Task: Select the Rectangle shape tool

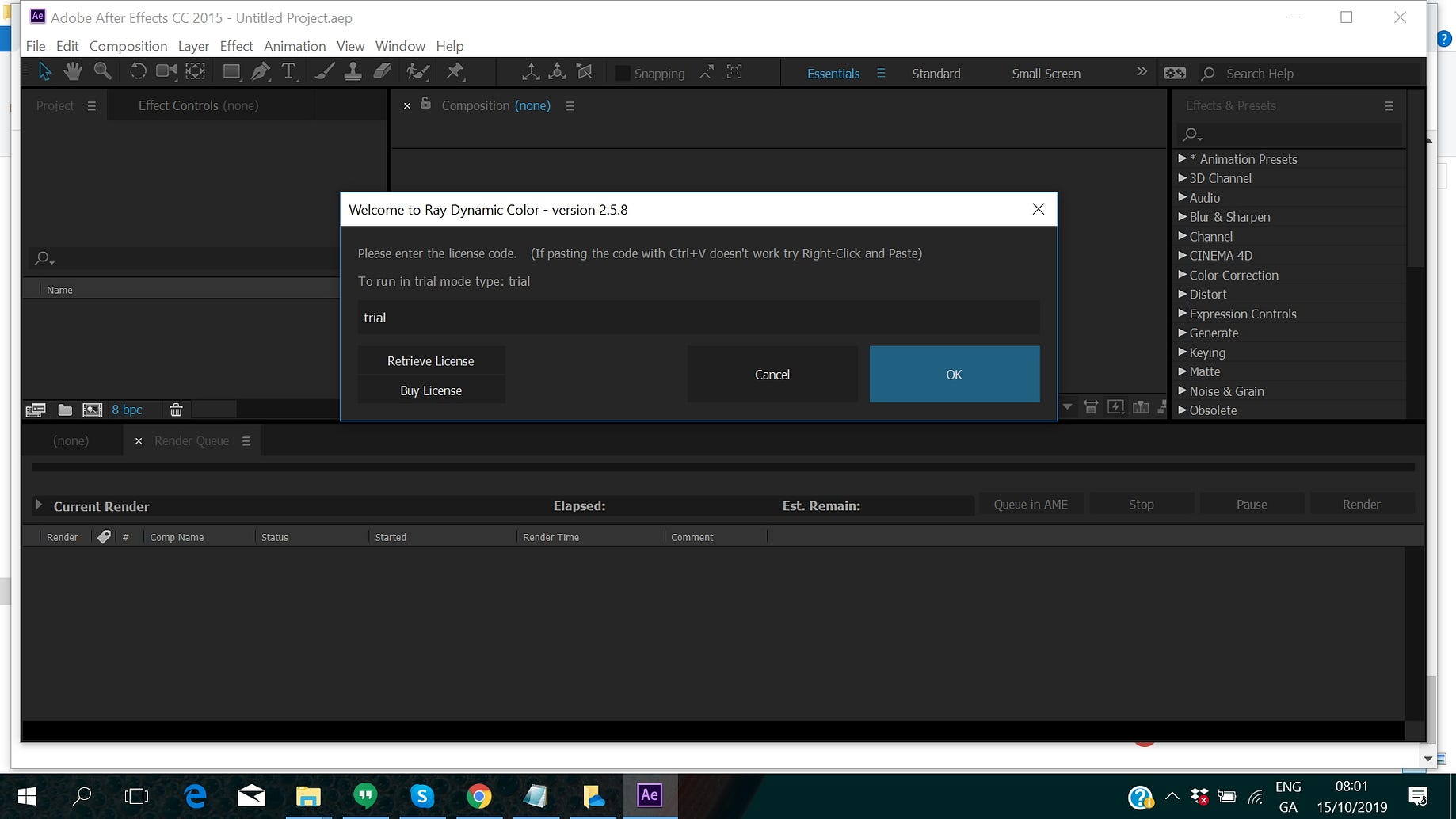Action: 231,72
